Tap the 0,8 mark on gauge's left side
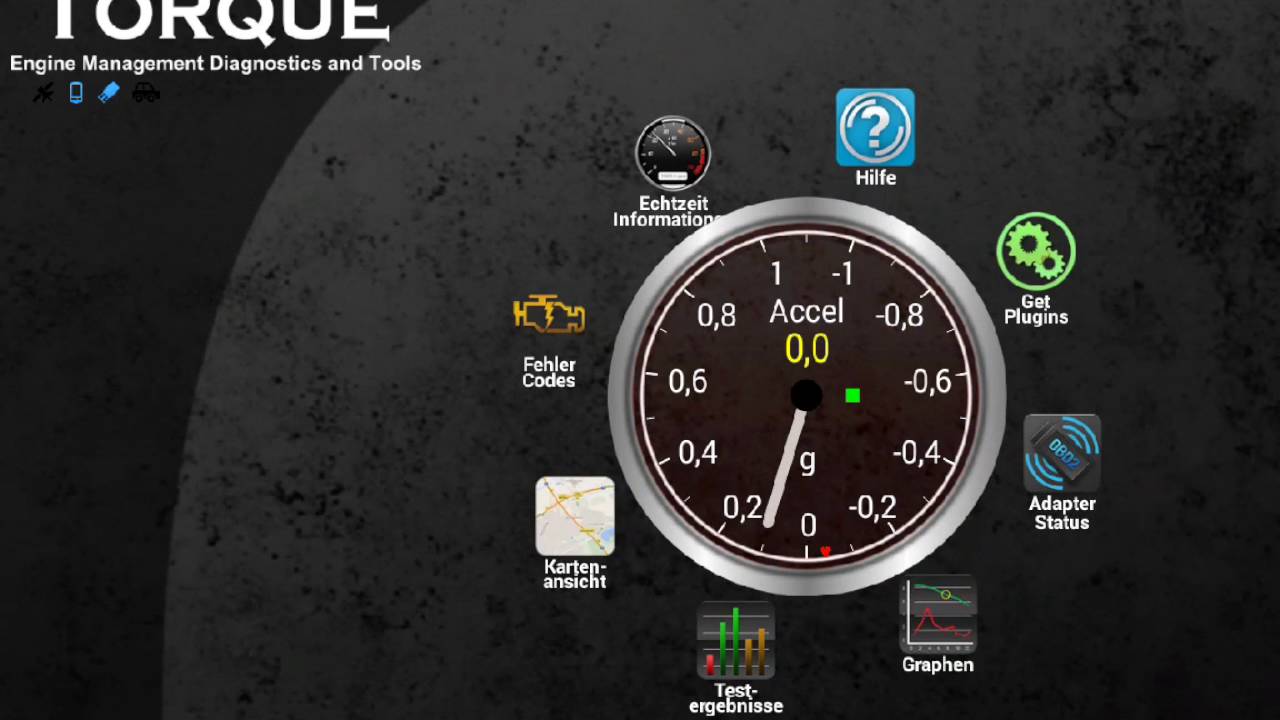 click(716, 316)
